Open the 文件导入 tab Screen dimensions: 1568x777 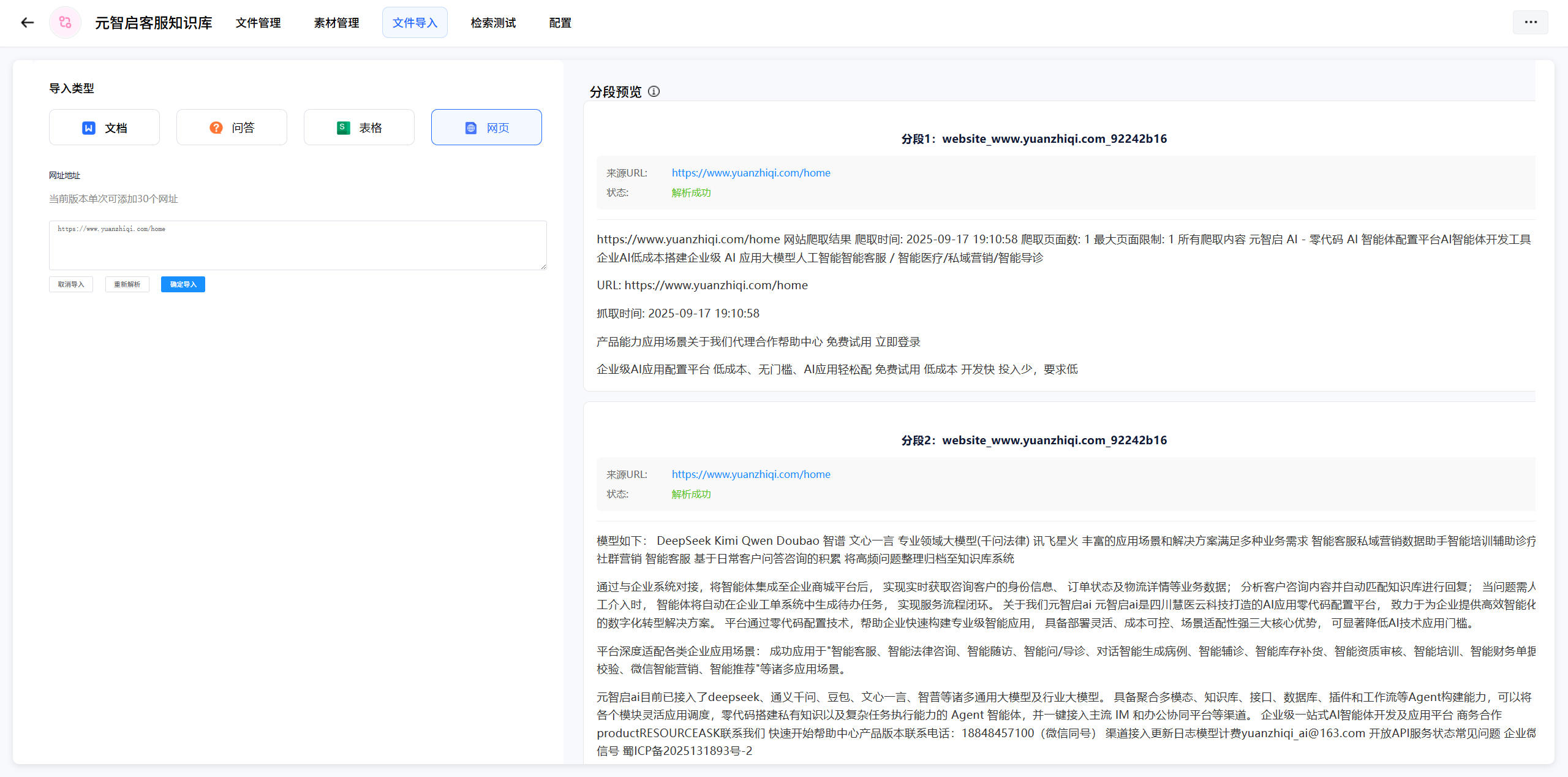415,23
